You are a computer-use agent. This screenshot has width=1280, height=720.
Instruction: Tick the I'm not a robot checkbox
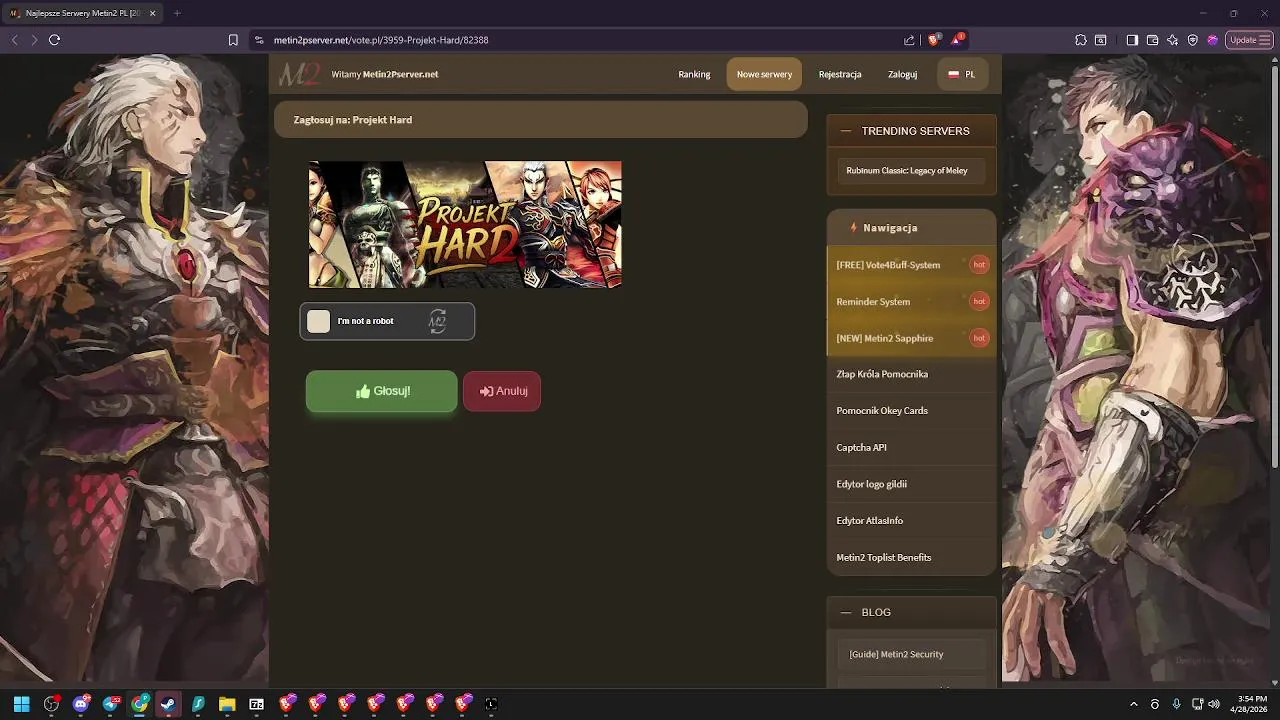[x=318, y=321]
